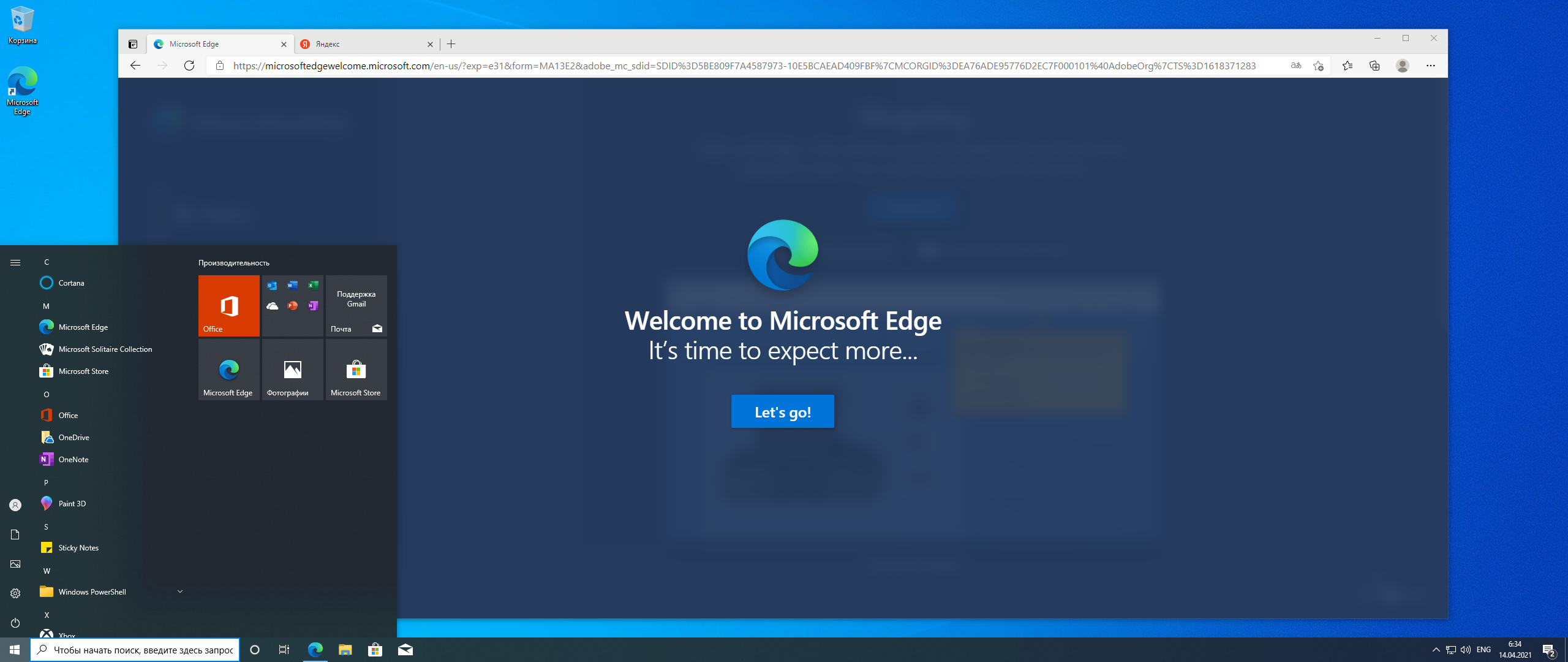Click the taskbar search box

[135, 650]
